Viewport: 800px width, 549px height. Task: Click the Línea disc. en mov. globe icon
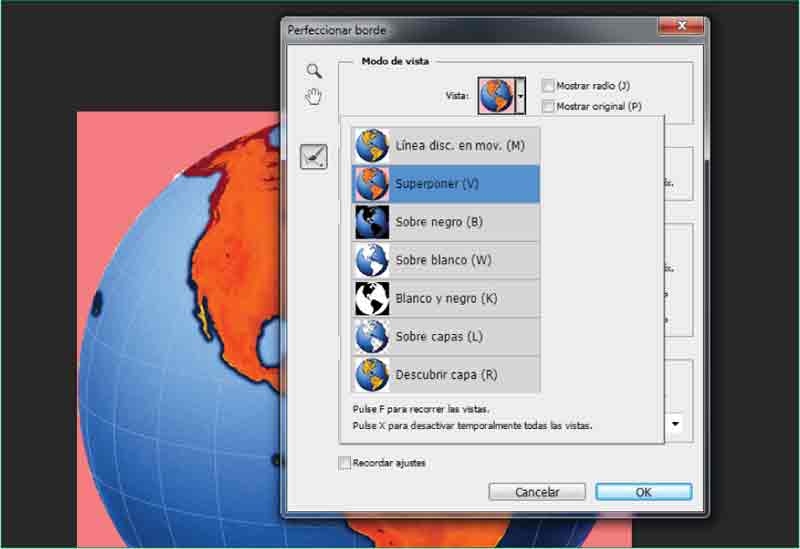pos(372,145)
